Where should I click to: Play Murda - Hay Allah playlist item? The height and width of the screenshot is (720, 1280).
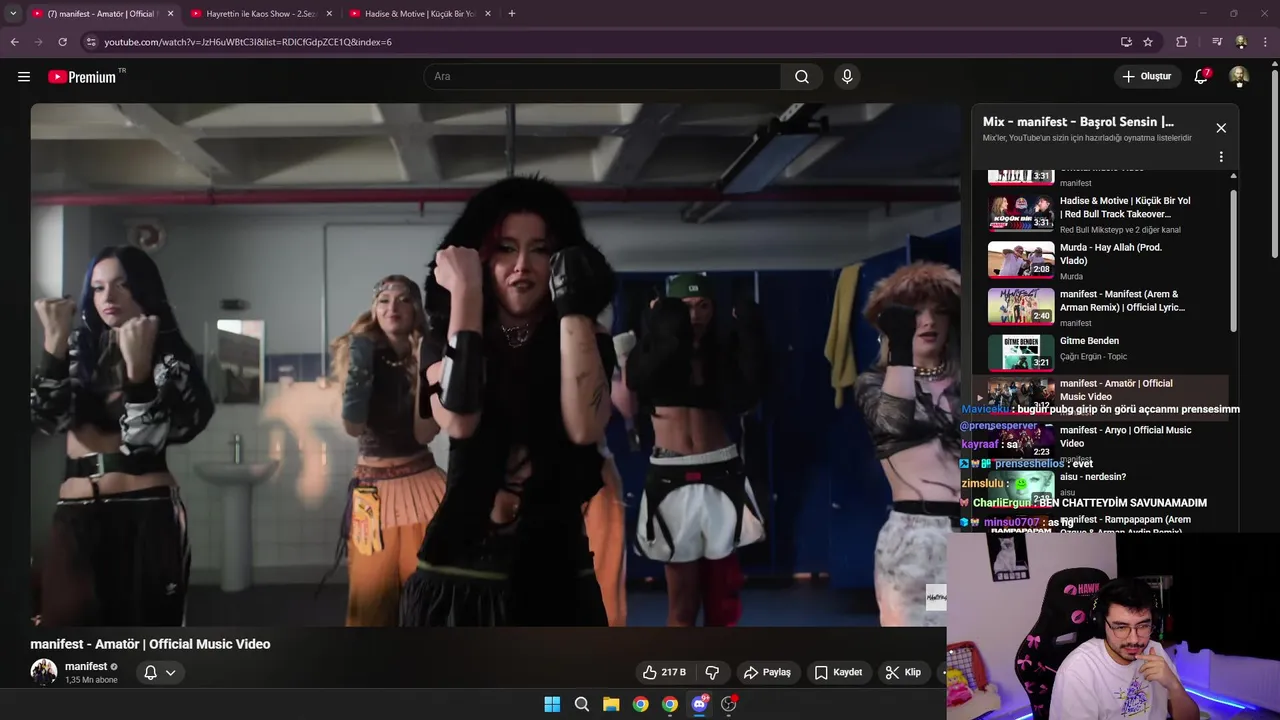pos(1100,260)
